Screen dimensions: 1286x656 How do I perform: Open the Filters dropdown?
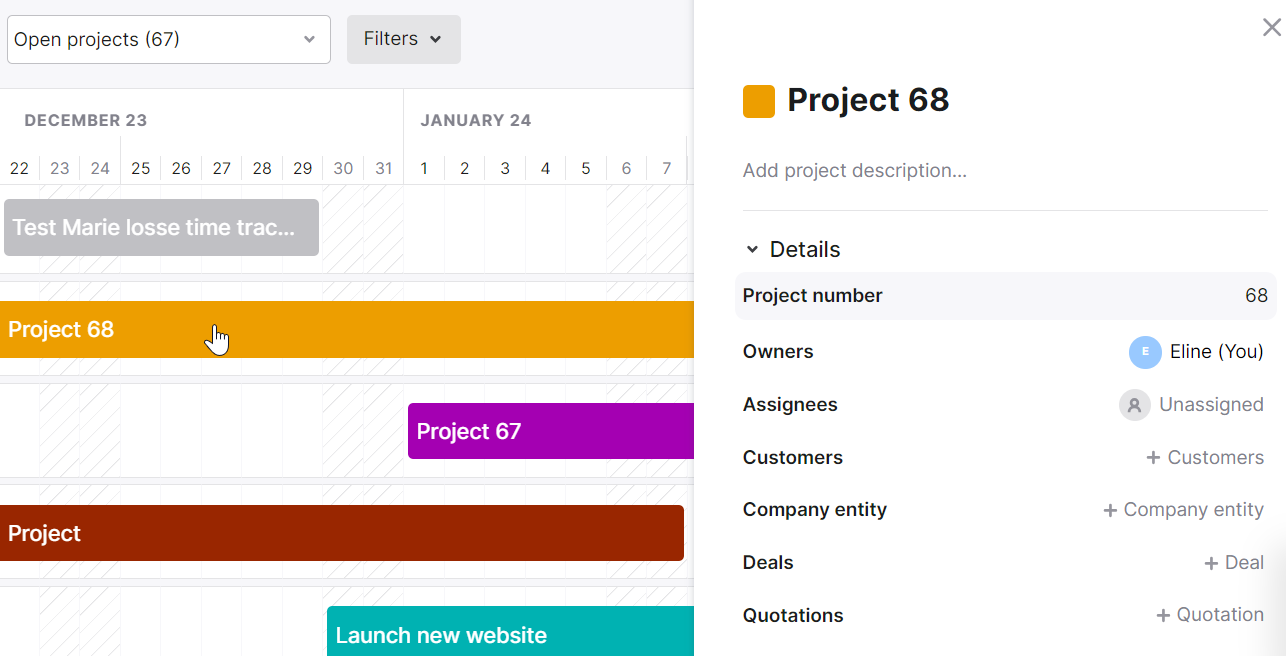pyautogui.click(x=403, y=39)
